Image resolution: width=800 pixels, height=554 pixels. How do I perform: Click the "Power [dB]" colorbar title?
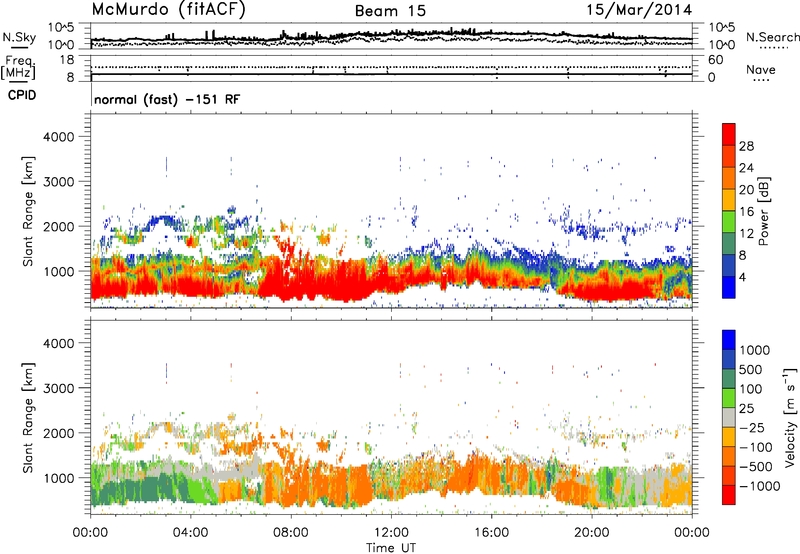pos(764,211)
